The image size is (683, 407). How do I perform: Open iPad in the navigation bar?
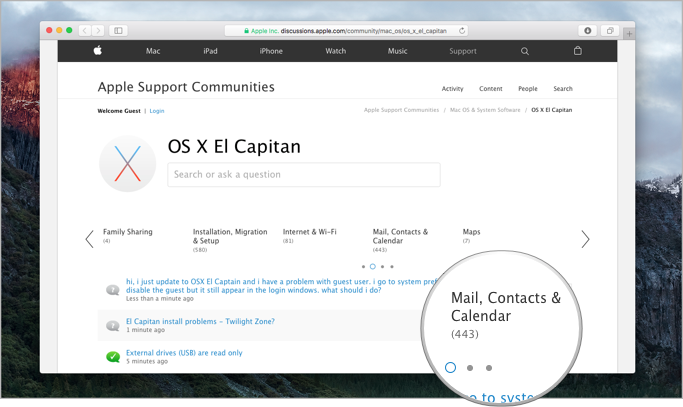[x=210, y=51]
